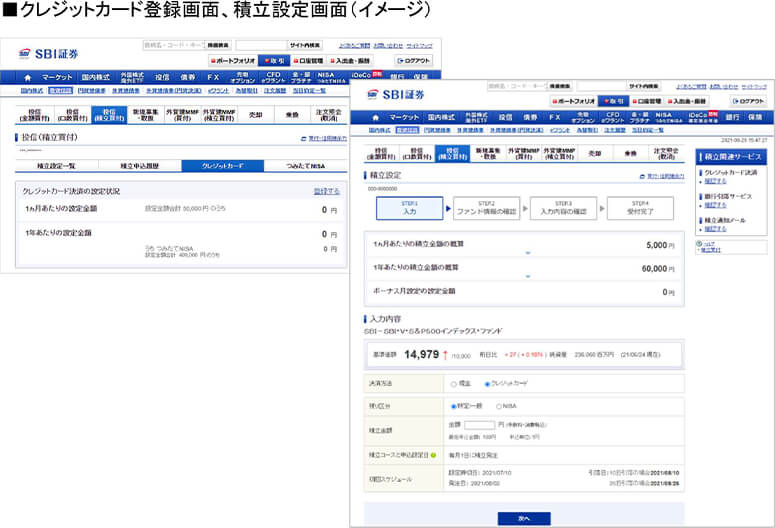Click 口座管理 button in the left window
The height and width of the screenshot is (528, 775).
click(x=308, y=60)
